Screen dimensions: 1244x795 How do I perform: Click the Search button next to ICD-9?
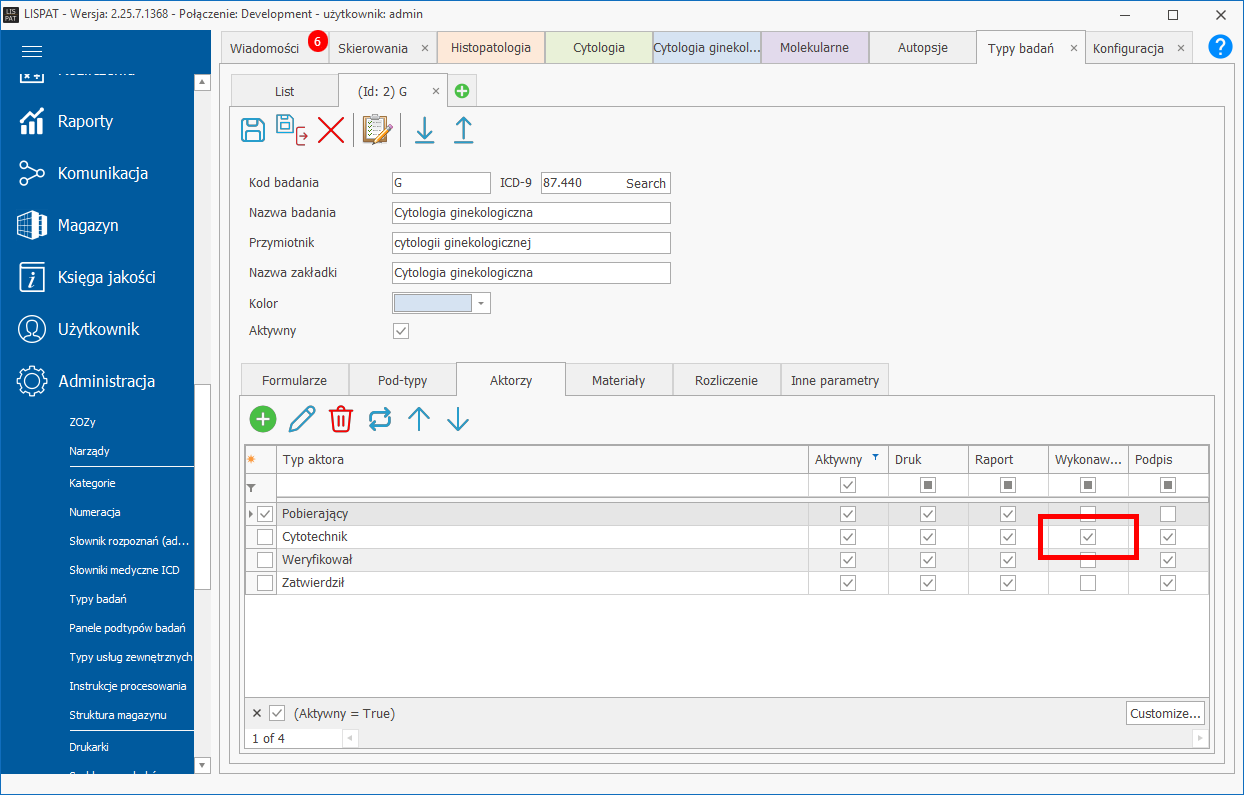(x=645, y=183)
